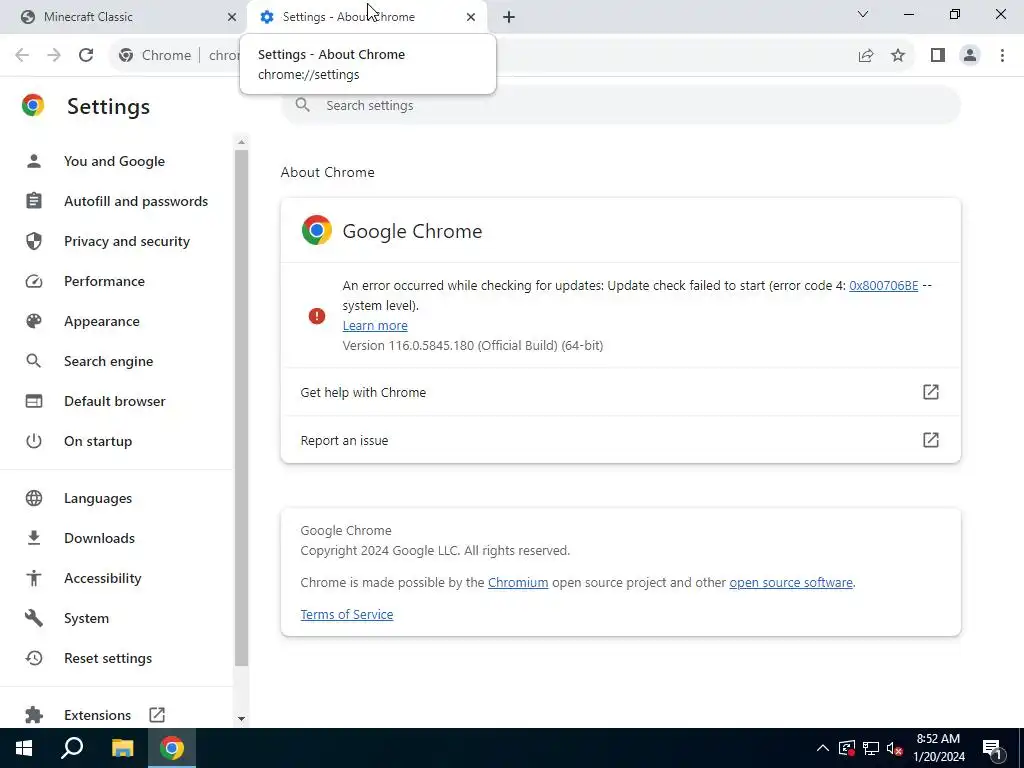Viewport: 1024px width, 768px height.
Task: Click the back navigation arrow
Action: point(22,55)
